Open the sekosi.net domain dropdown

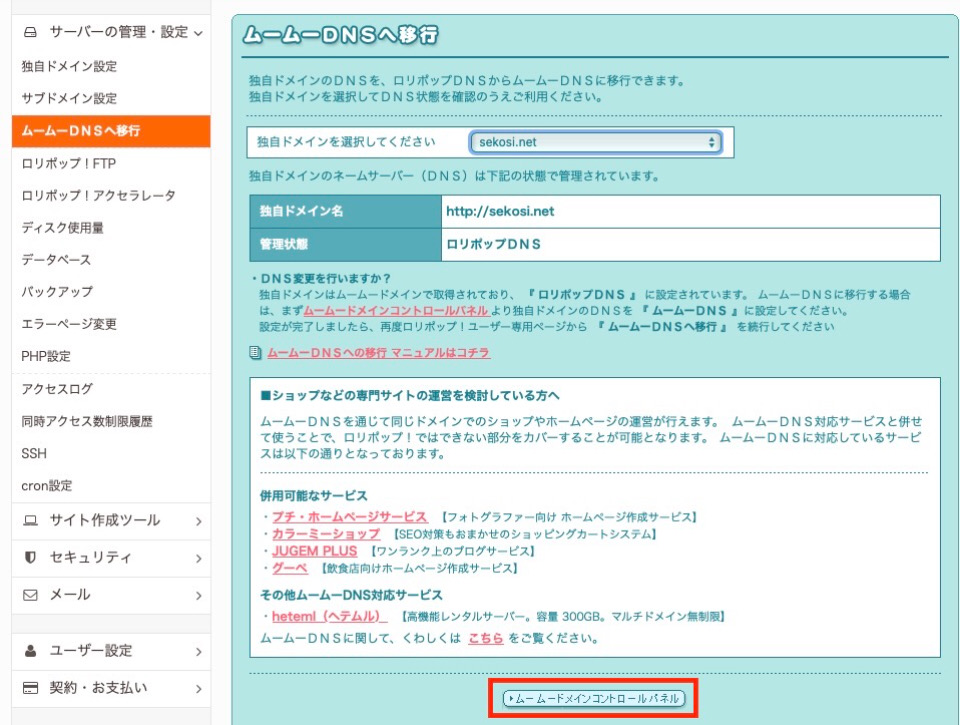(595, 142)
